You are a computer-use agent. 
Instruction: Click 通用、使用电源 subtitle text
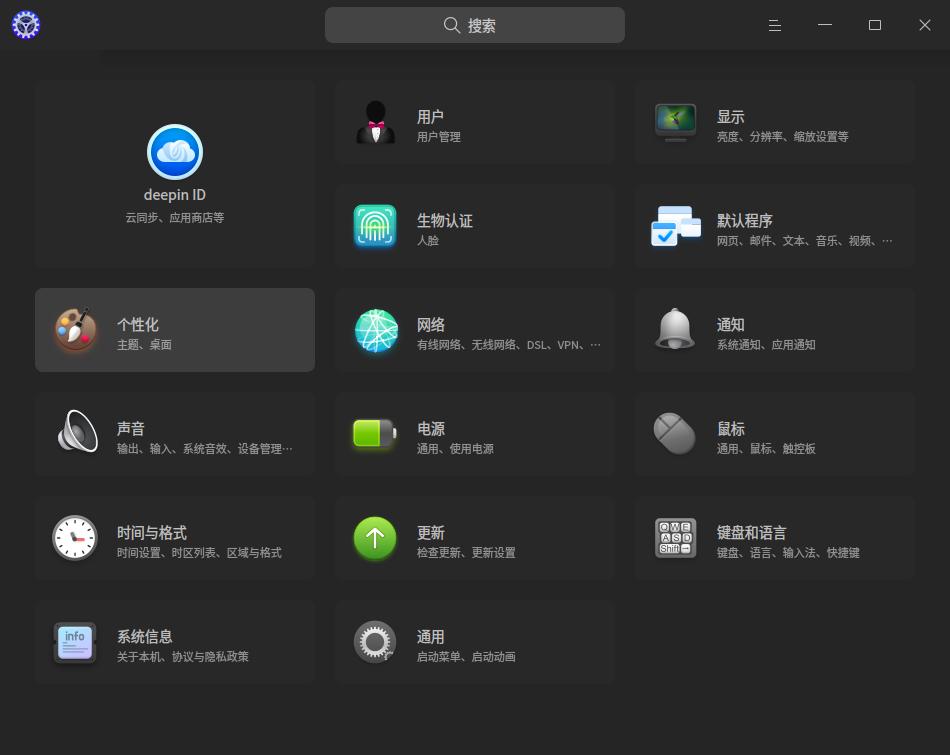coord(455,449)
